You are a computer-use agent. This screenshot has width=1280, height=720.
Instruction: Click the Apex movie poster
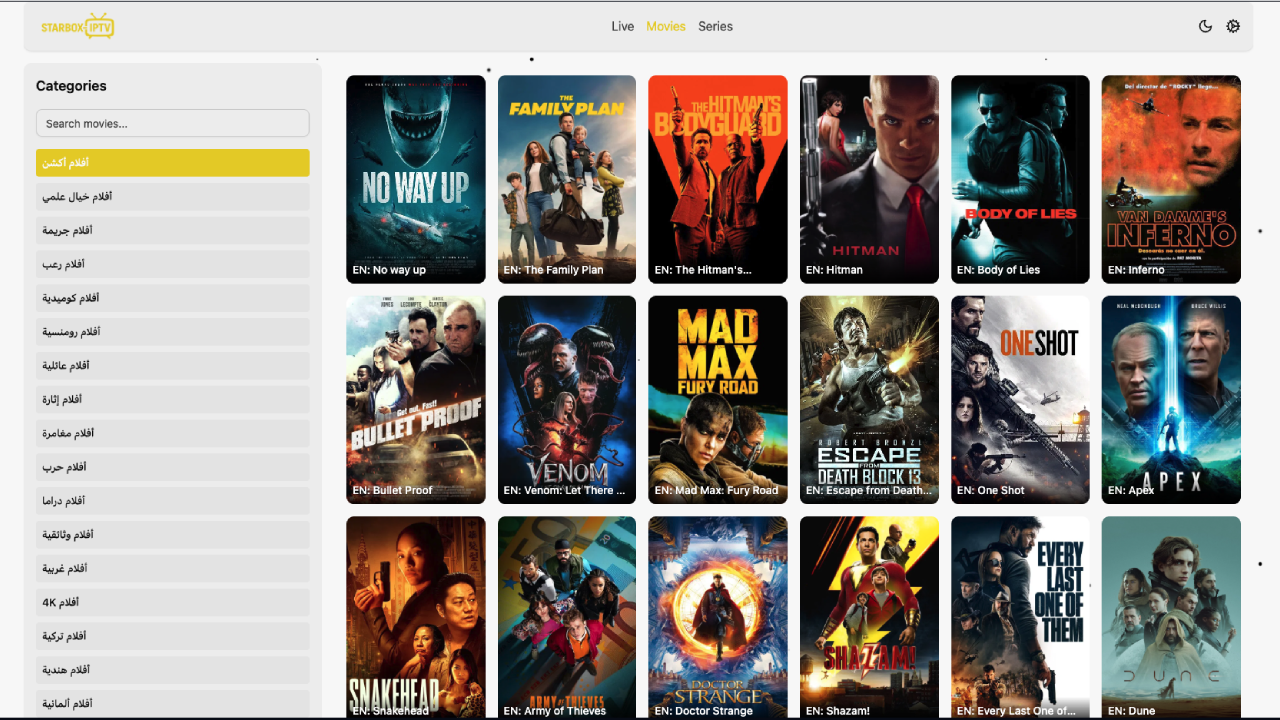[x=1171, y=400]
